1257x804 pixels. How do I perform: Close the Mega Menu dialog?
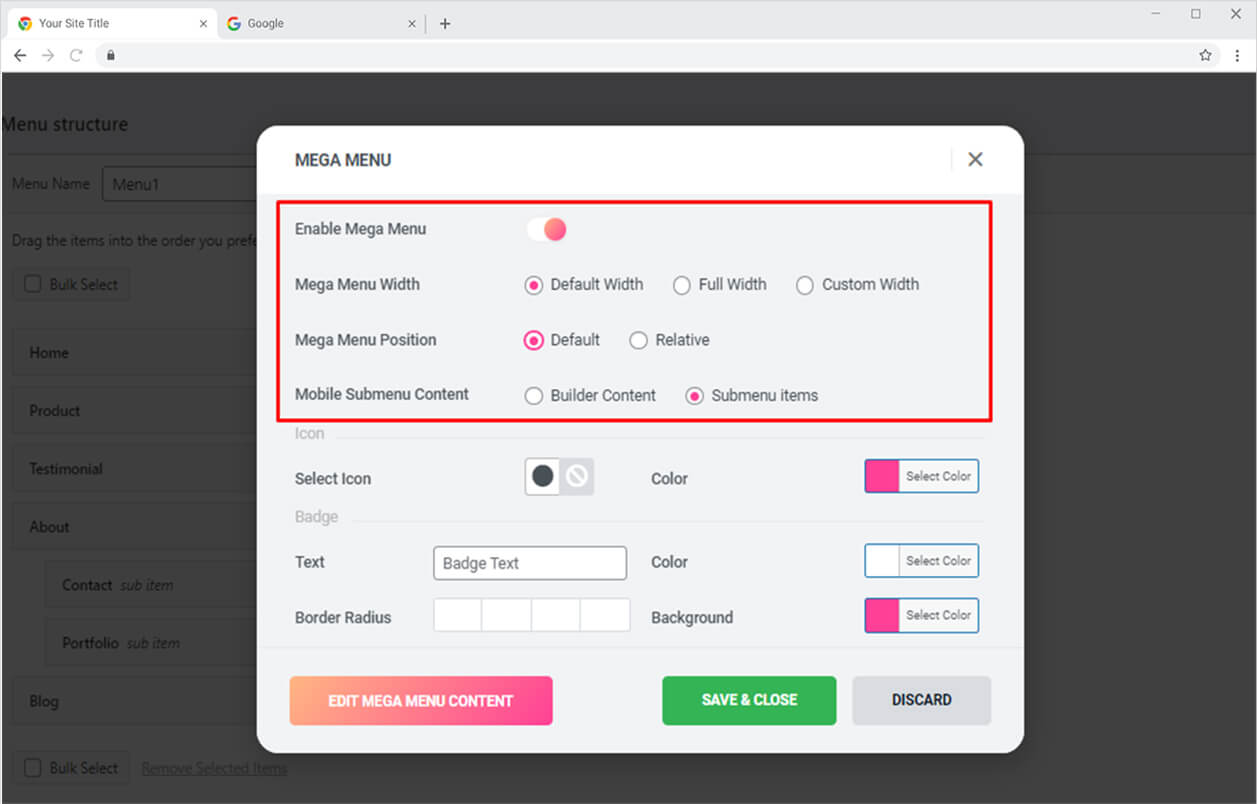click(975, 159)
